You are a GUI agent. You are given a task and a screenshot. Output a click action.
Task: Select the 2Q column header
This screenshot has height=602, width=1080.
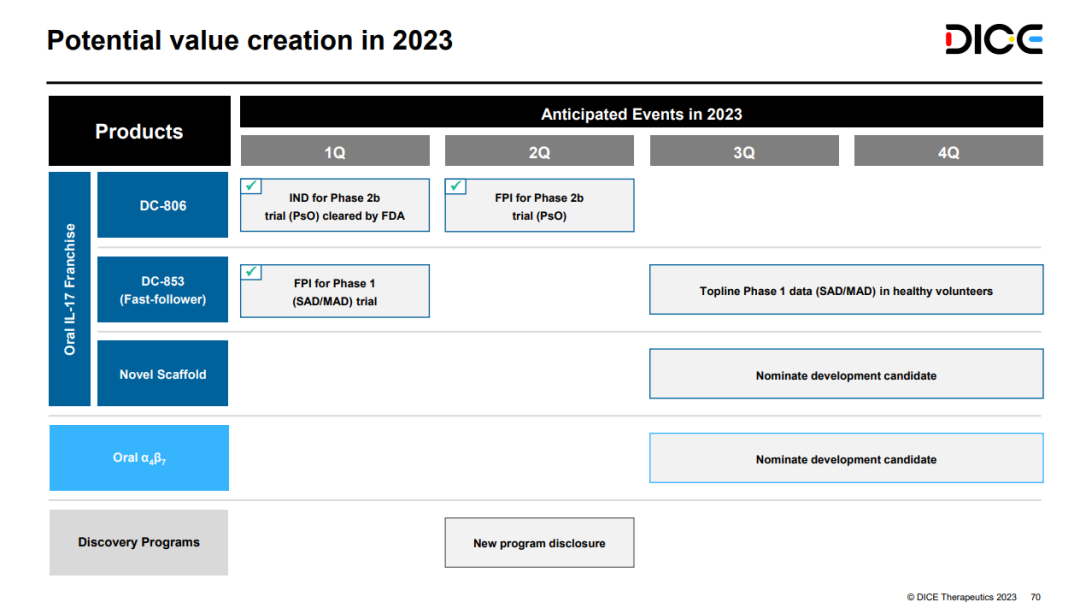pyautogui.click(x=539, y=152)
